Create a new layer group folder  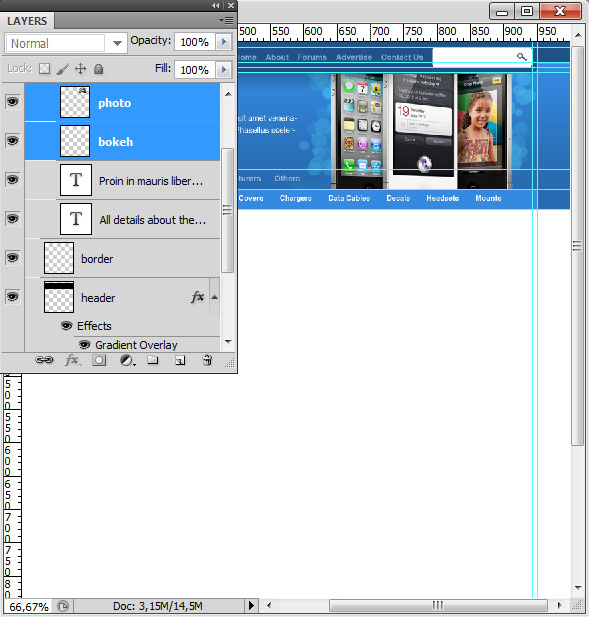tap(153, 360)
